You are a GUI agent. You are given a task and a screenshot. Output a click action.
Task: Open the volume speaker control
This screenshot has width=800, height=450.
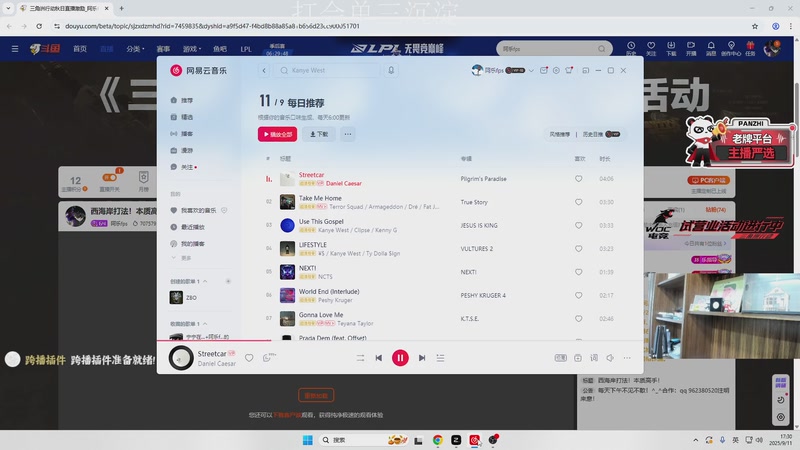[x=610, y=358]
